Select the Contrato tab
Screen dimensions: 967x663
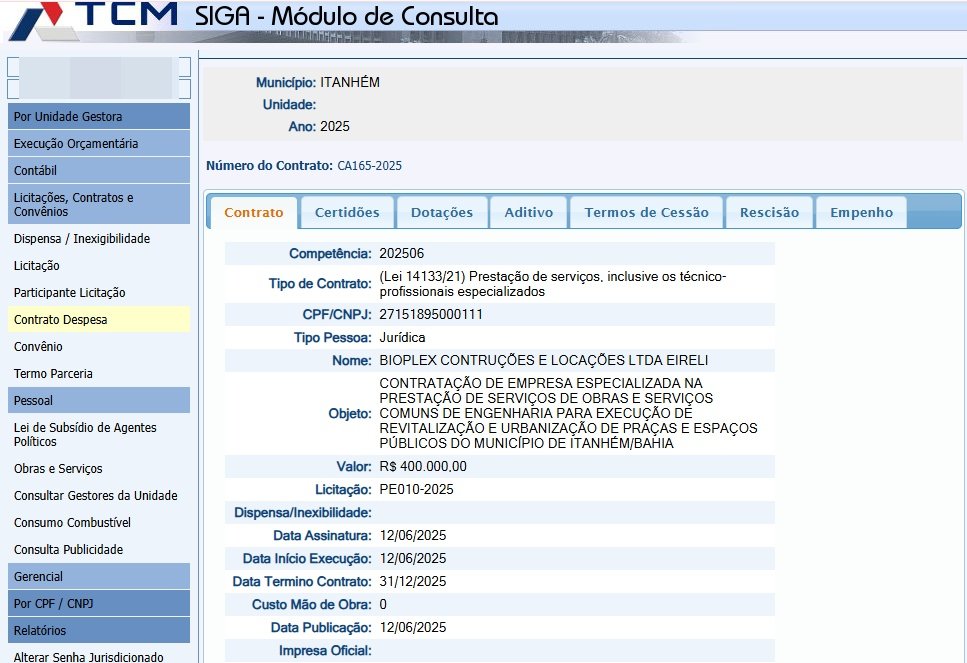pyautogui.click(x=253, y=212)
